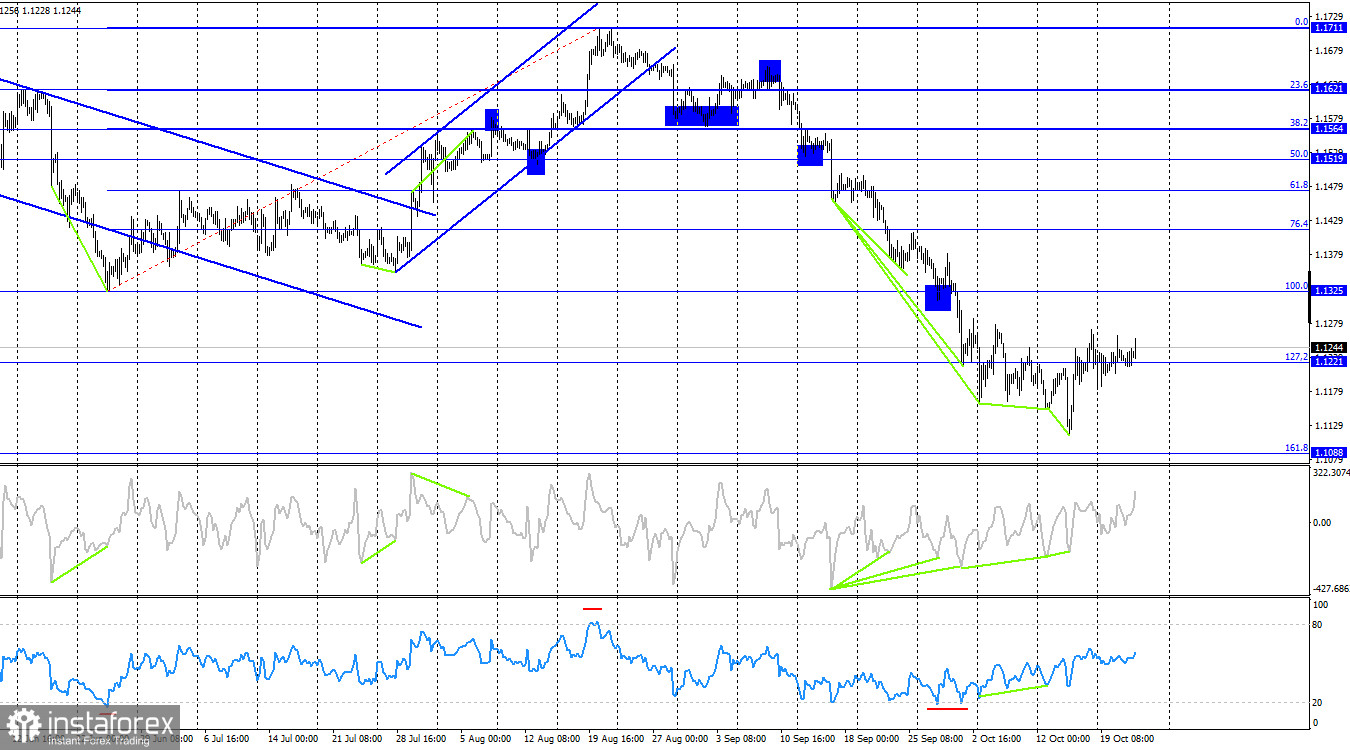Select the 1.1129 price axis value
This screenshot has width=1350, height=750.
(1329, 425)
